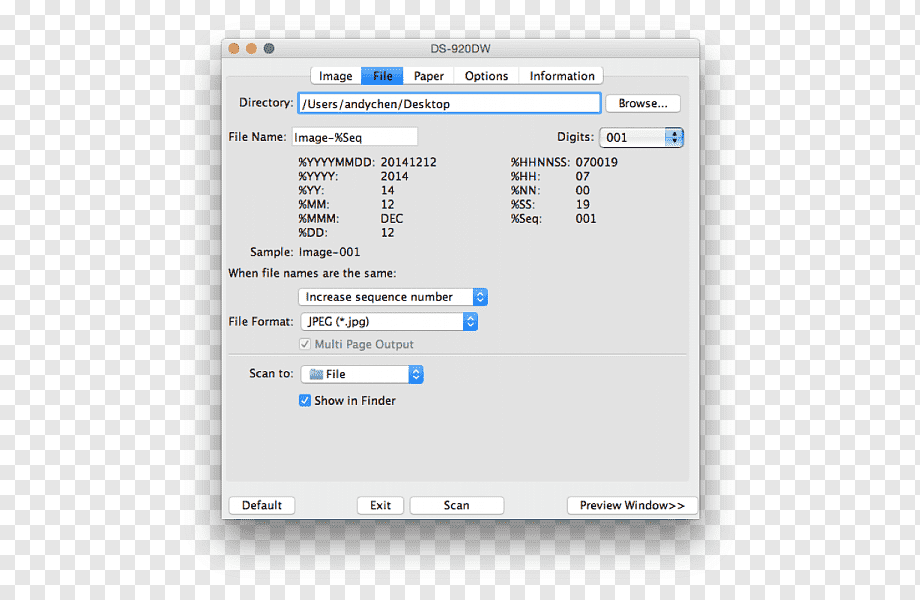This screenshot has height=600, width=920.
Task: Open the Digits combo box
Action: [641, 137]
